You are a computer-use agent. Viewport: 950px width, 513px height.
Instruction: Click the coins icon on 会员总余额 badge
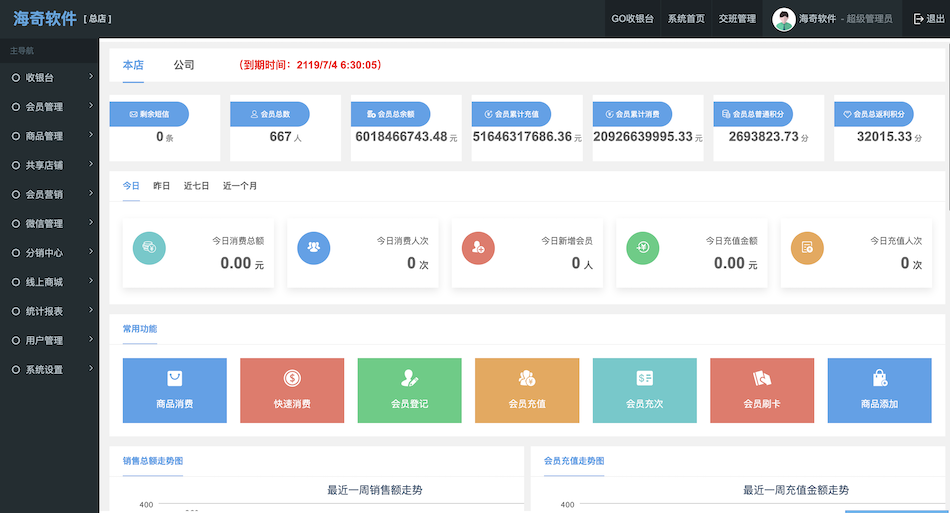371,114
